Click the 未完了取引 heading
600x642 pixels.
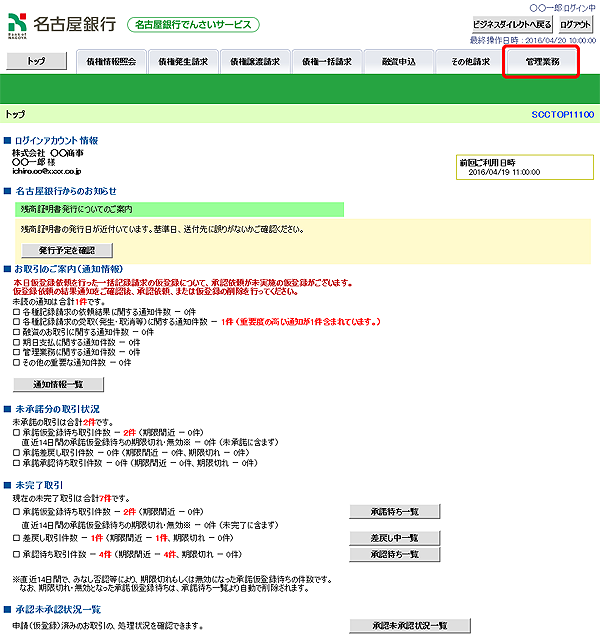coord(39,485)
